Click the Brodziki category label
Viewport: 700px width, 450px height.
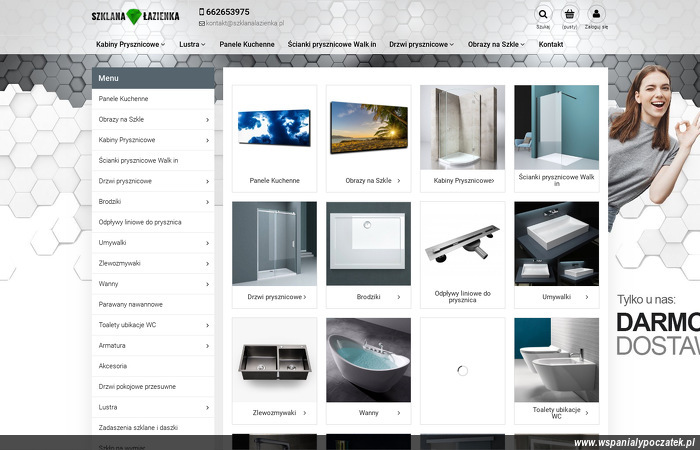click(368, 297)
